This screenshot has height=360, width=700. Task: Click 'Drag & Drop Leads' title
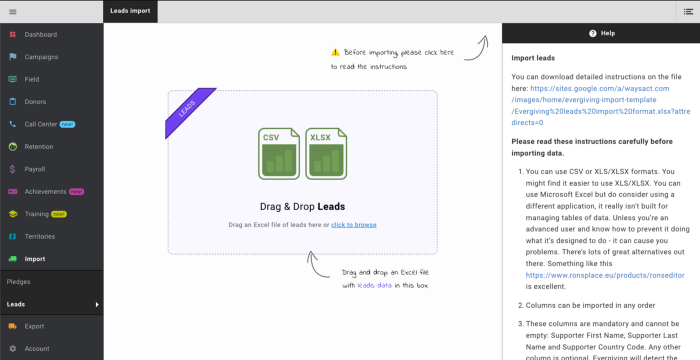[x=302, y=207]
